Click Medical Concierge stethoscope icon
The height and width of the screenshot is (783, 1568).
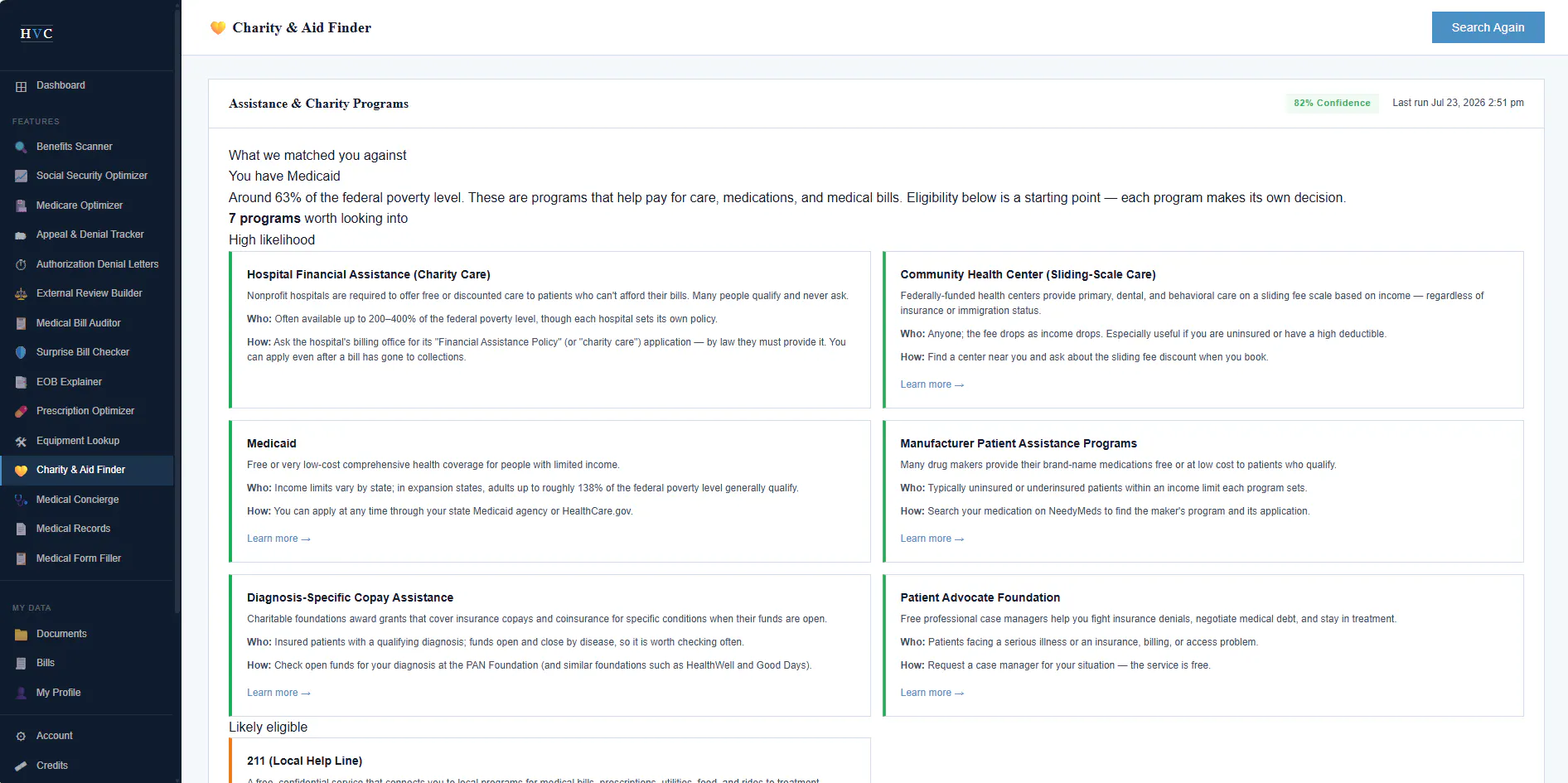[x=21, y=500]
